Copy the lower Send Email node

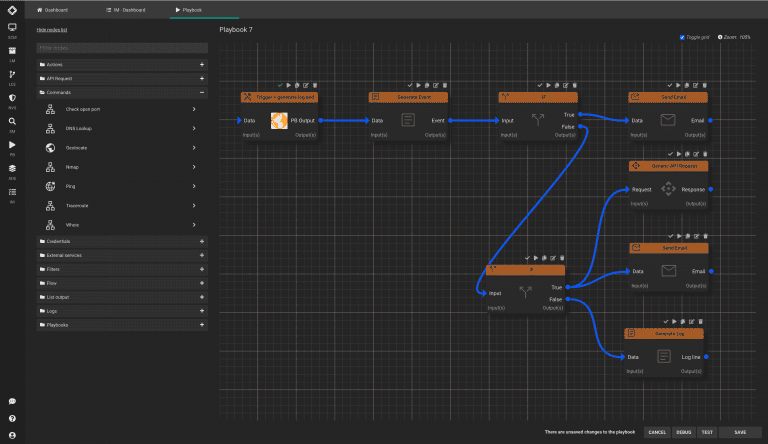pyautogui.click(x=688, y=236)
